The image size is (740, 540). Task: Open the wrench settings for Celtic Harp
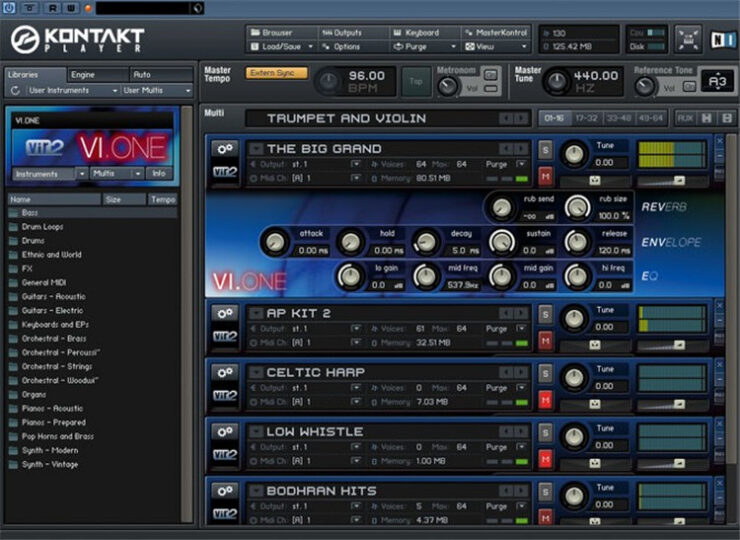coord(225,372)
